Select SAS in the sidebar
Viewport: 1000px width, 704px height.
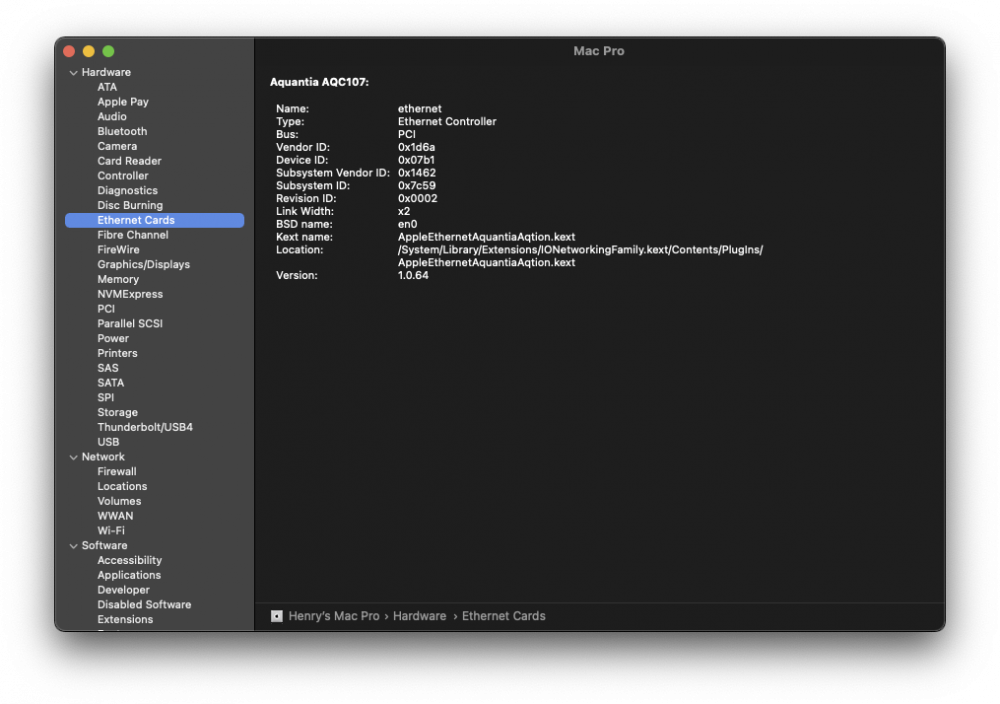(107, 368)
